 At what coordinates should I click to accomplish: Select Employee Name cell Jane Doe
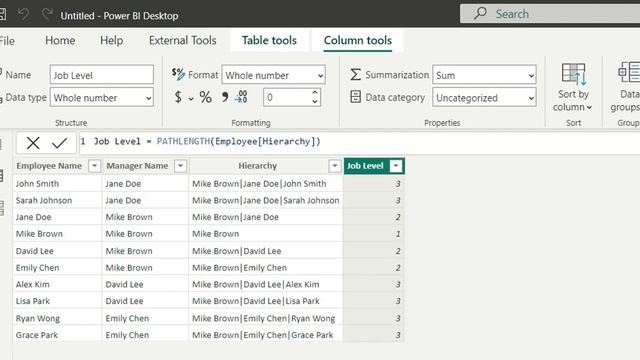click(58, 217)
